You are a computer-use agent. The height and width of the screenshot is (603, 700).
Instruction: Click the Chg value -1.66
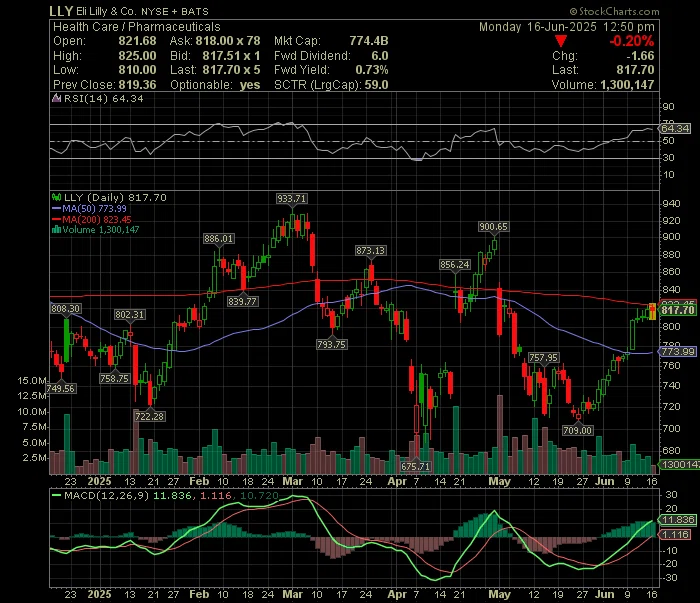coord(640,56)
